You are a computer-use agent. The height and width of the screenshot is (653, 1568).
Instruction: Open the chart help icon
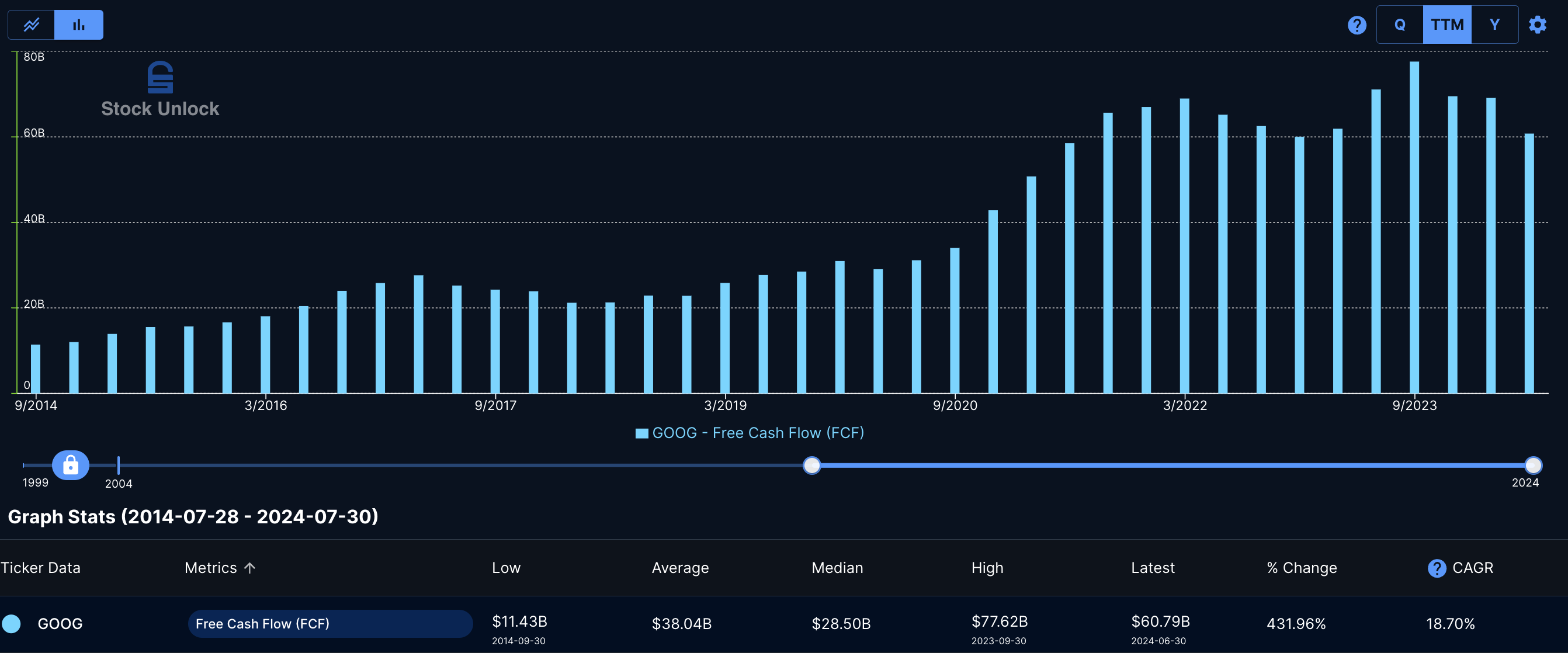click(x=1357, y=25)
